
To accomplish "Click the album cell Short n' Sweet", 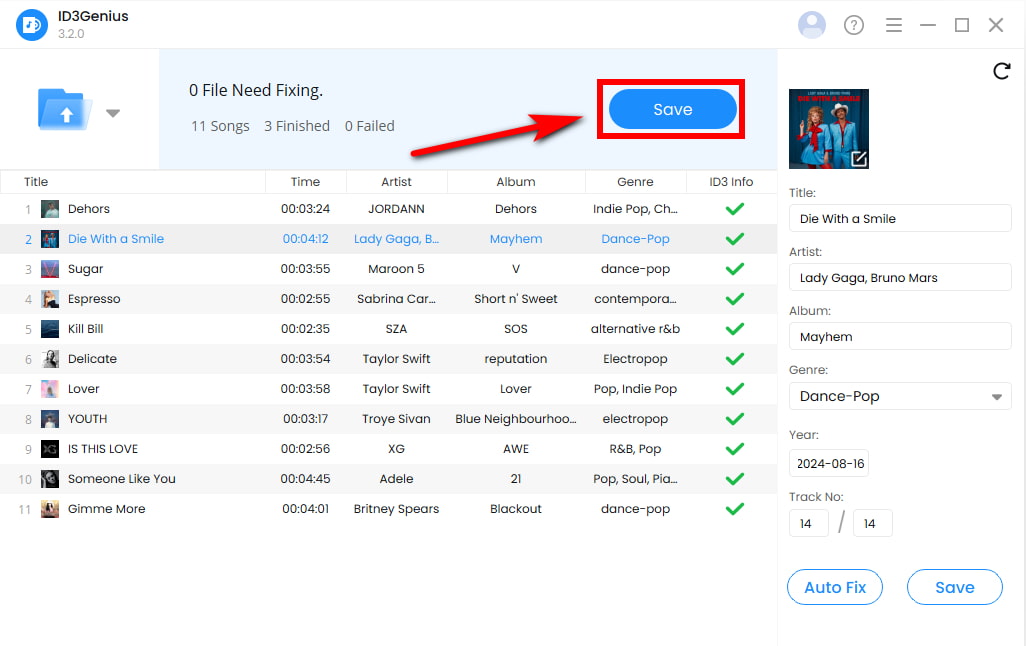I will coord(516,299).
